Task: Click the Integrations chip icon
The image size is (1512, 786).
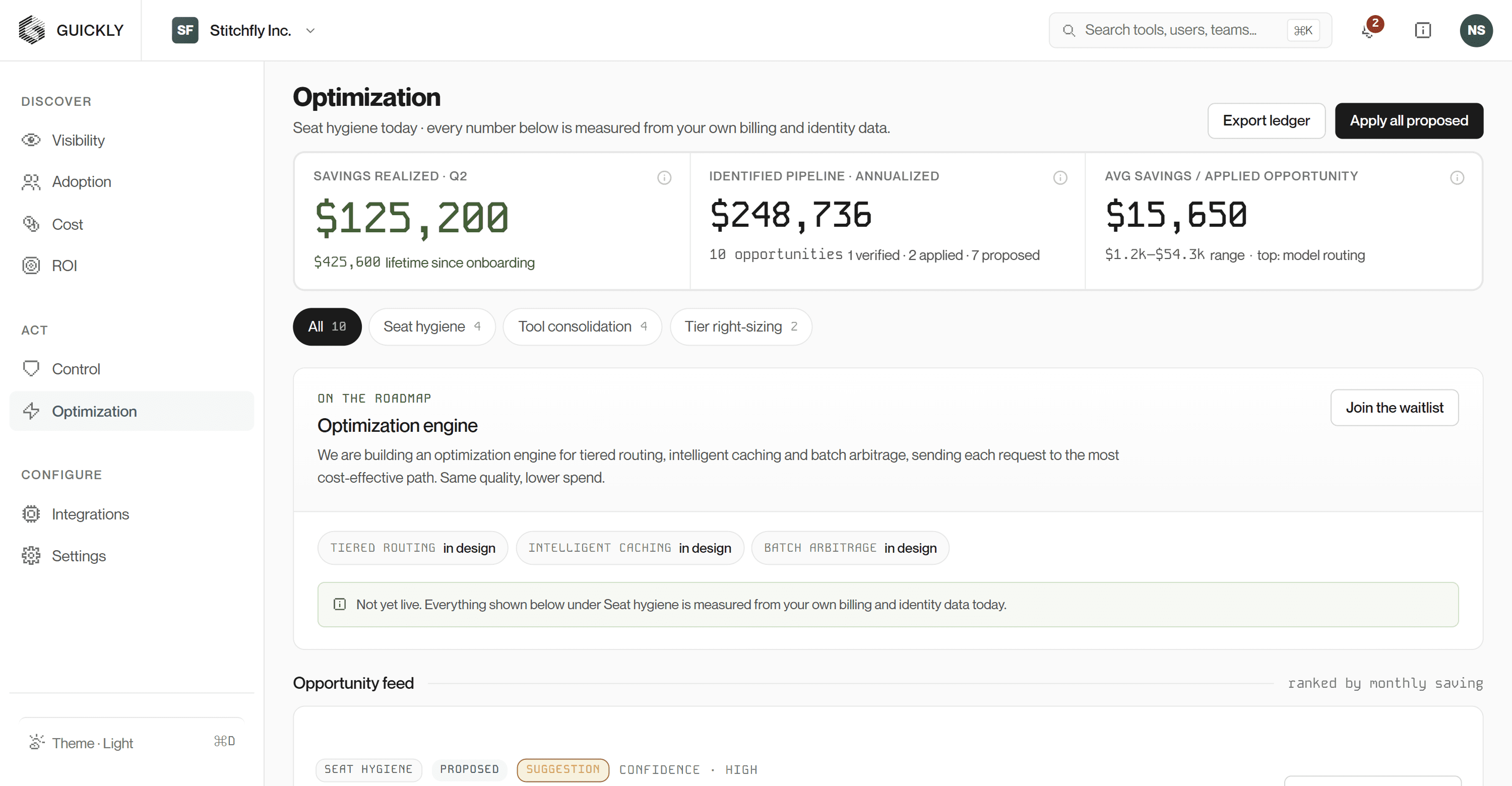Action: (x=31, y=514)
